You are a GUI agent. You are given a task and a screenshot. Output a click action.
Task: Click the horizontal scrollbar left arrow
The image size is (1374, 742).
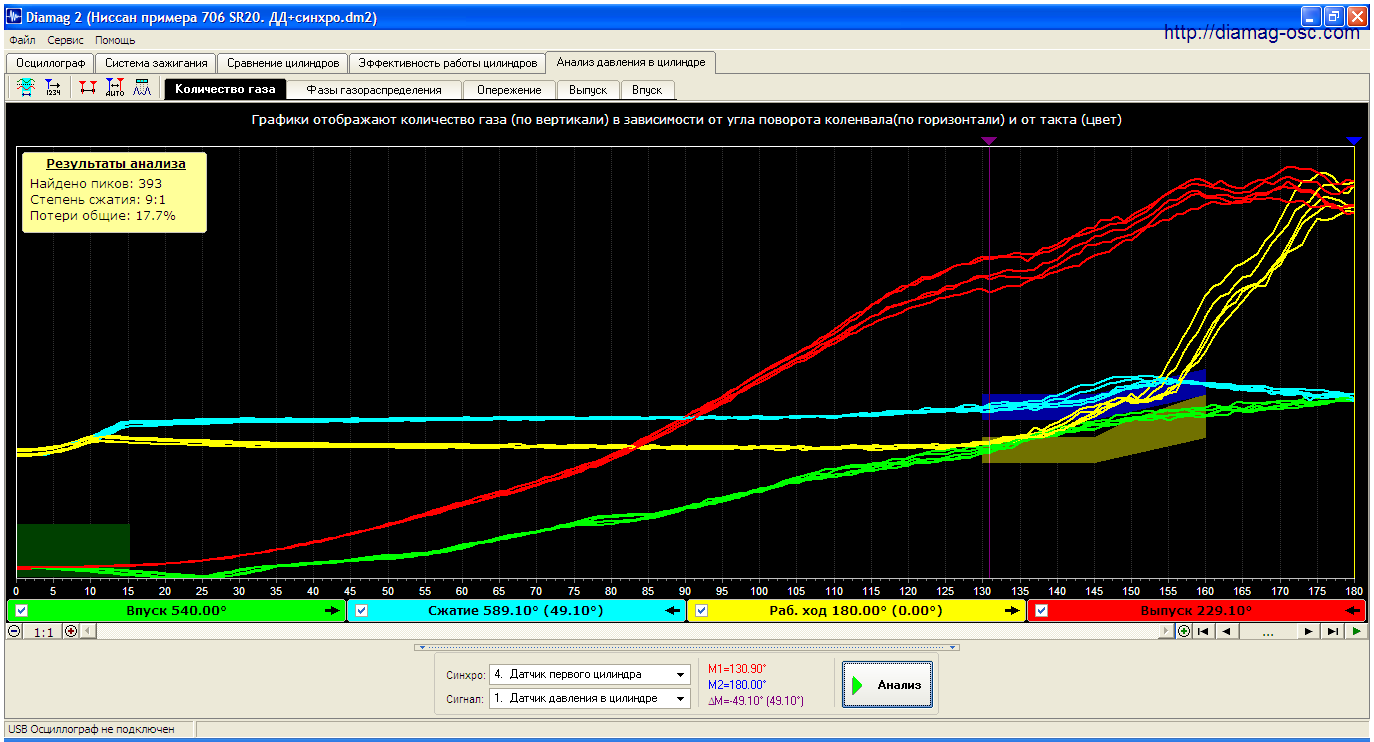click(87, 631)
